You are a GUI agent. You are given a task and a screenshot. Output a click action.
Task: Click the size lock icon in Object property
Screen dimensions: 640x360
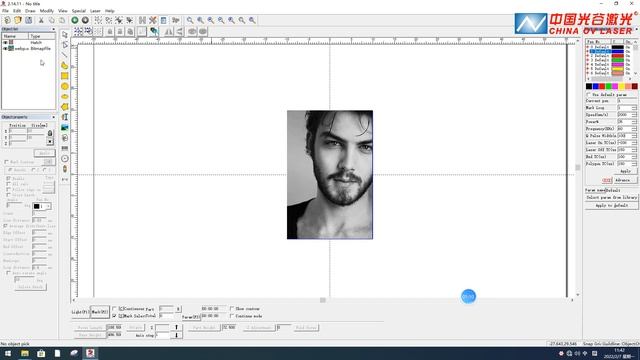coord(50,133)
